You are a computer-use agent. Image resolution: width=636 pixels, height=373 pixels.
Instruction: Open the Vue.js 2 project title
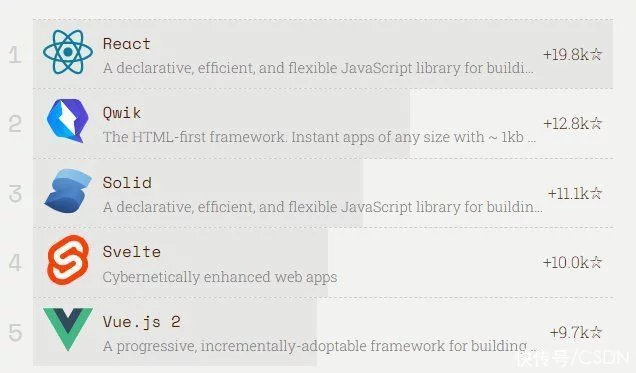click(x=142, y=322)
